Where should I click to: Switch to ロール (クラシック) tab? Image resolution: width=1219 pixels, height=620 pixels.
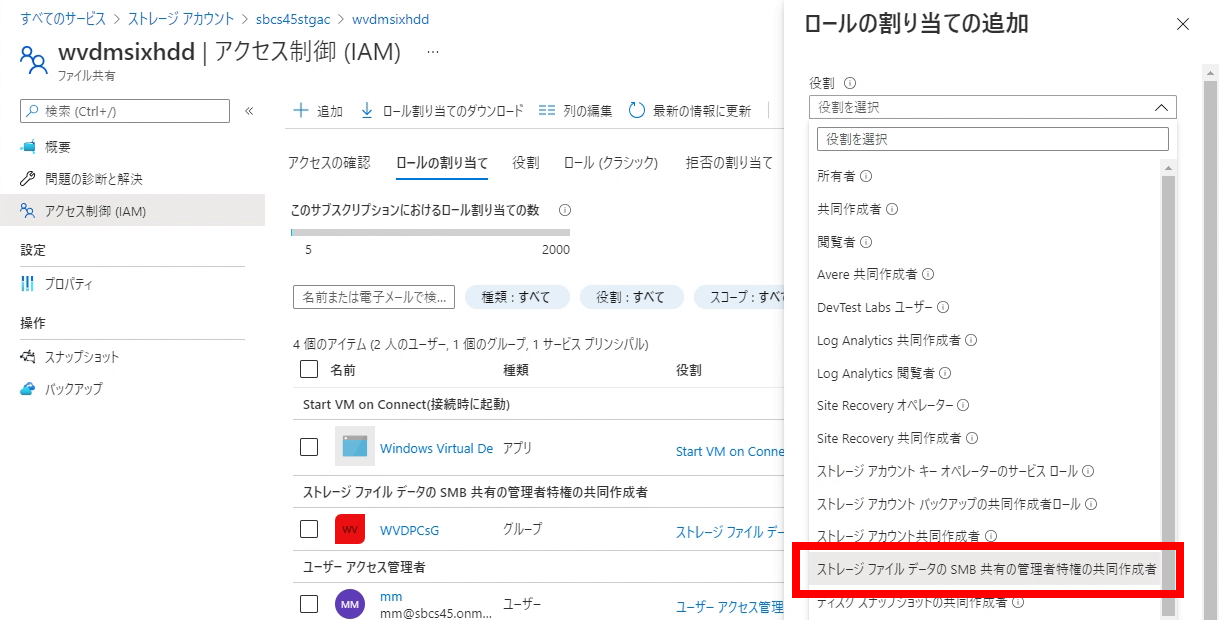pyautogui.click(x=611, y=163)
